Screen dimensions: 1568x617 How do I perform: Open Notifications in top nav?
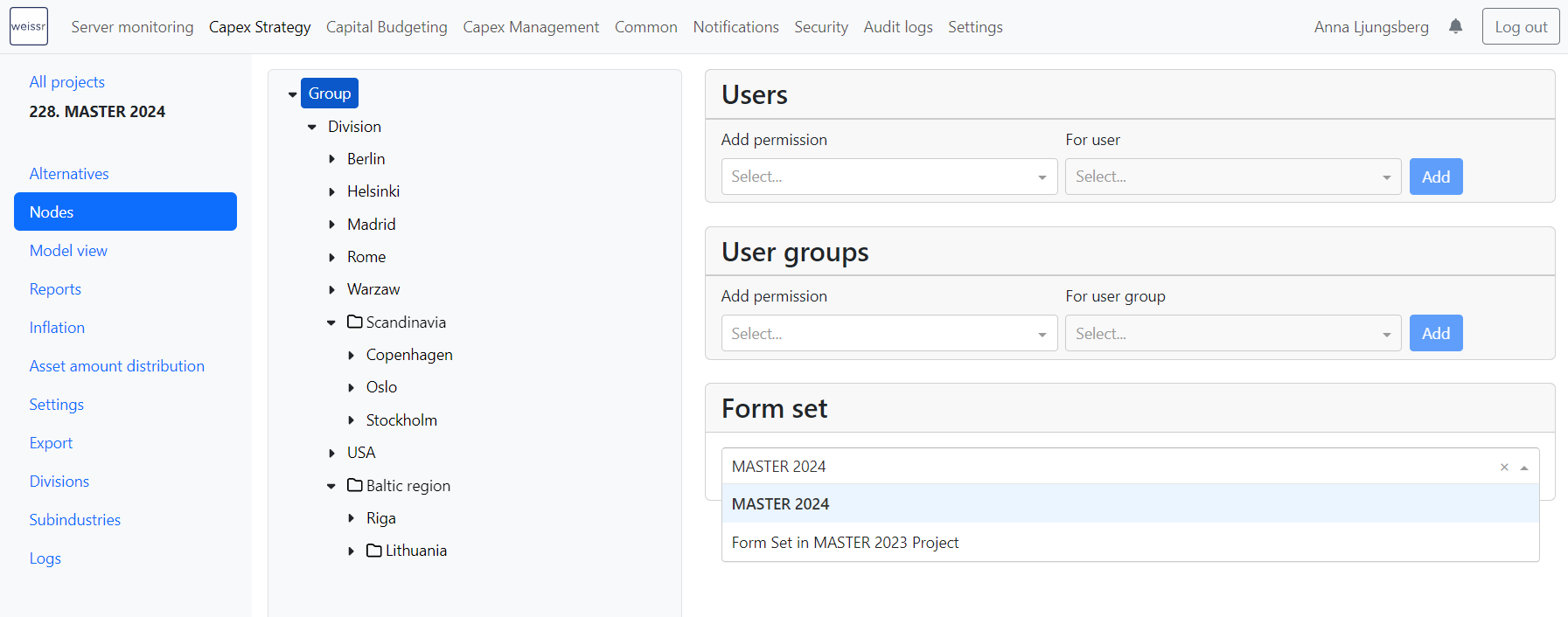736,27
